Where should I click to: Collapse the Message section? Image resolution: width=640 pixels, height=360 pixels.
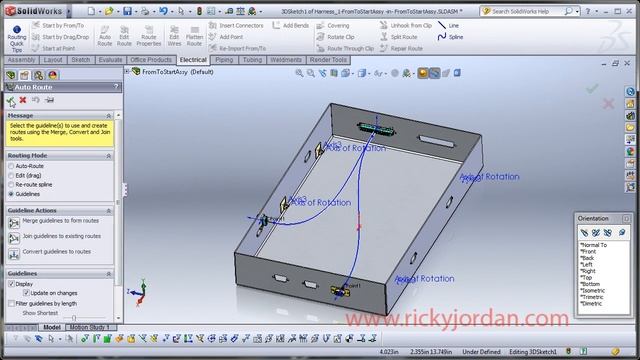(109, 116)
